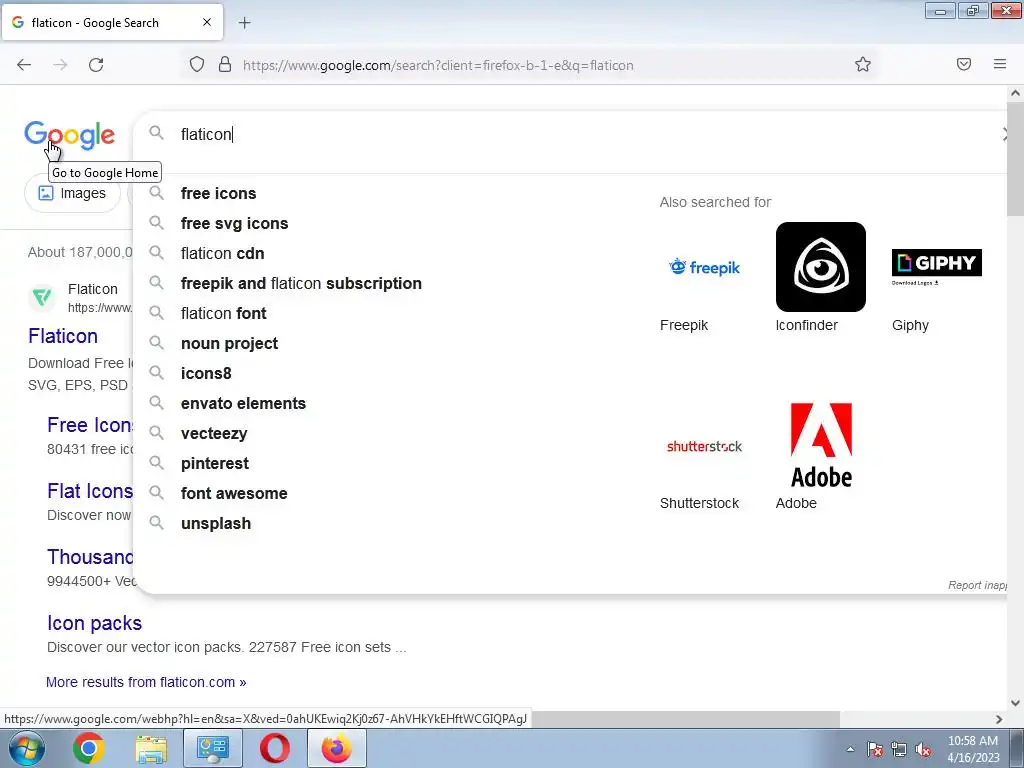The width and height of the screenshot is (1024, 768).
Task: Open the Save to Pocket icon
Action: coord(964,64)
